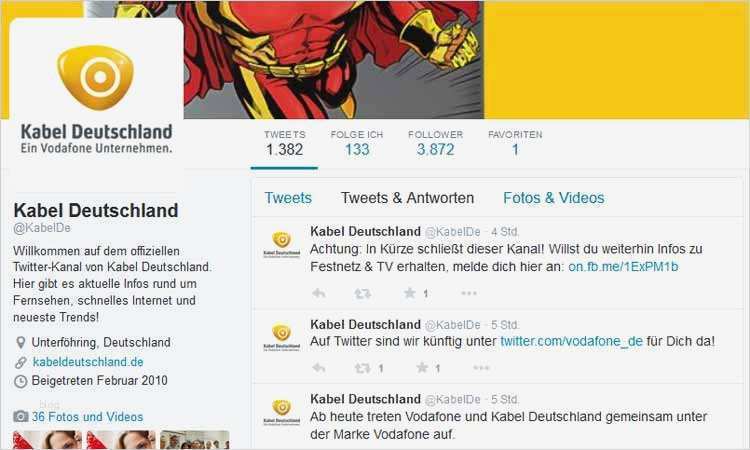This screenshot has height=450, width=750.
Task: Reply to the channel closing tweet
Action: tap(319, 293)
